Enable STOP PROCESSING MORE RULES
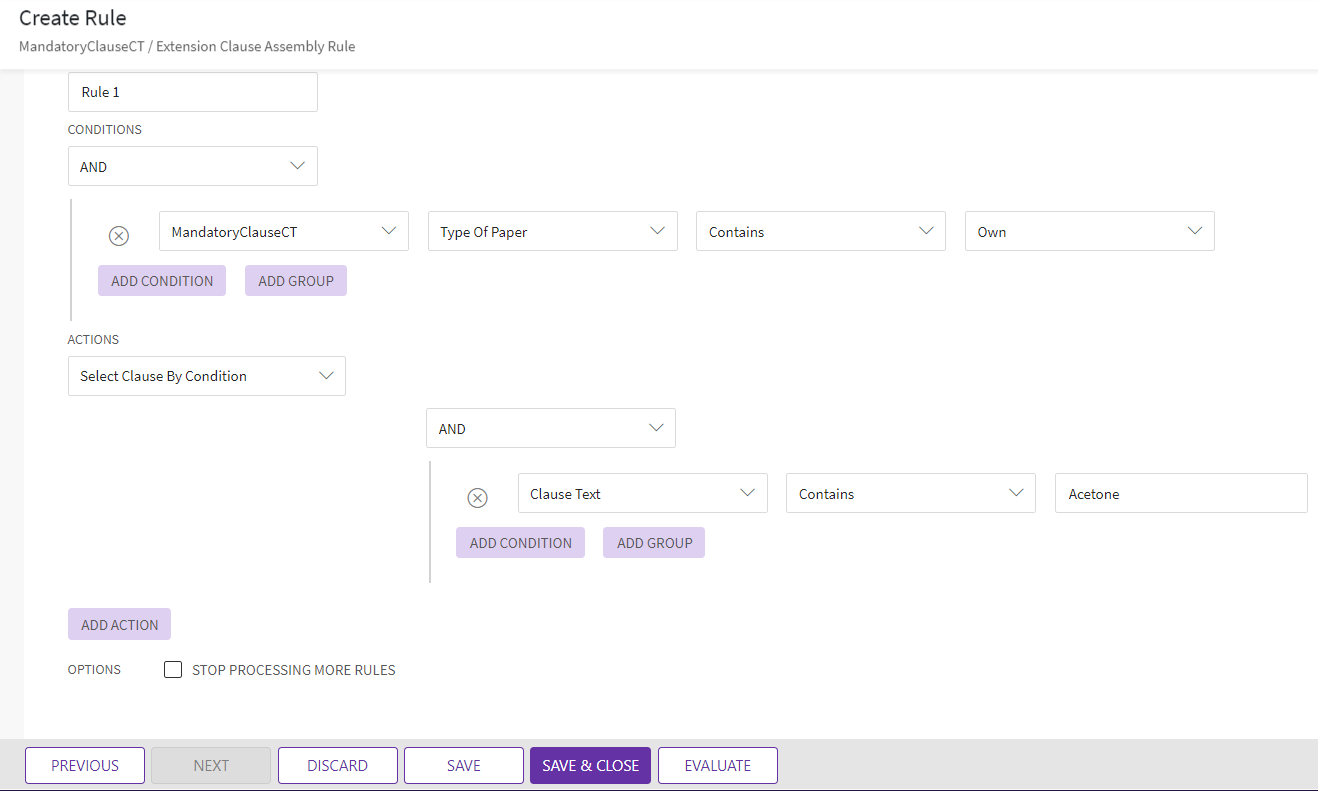 click(172, 669)
